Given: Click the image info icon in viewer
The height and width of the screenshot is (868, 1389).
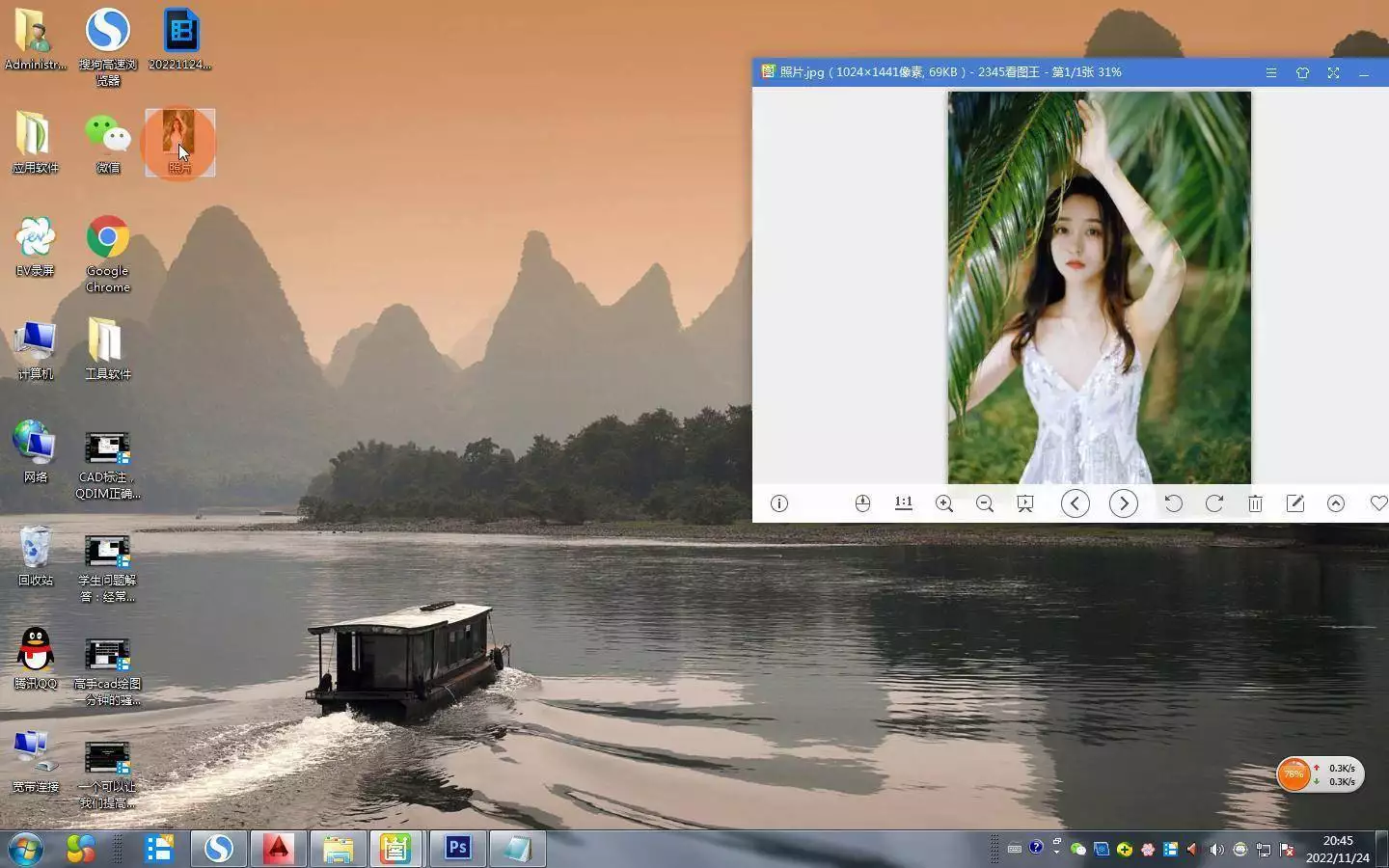Looking at the screenshot, I should click(x=779, y=503).
